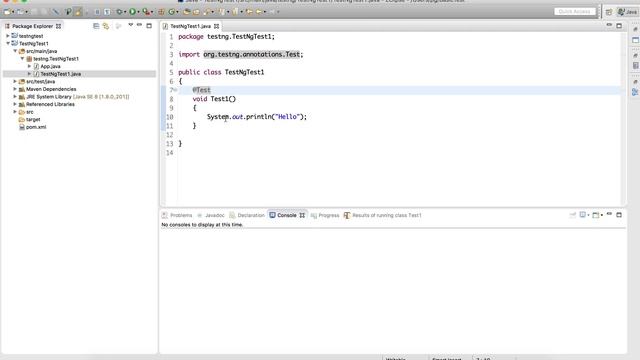Expand the testngtest project node

click(x=8, y=36)
